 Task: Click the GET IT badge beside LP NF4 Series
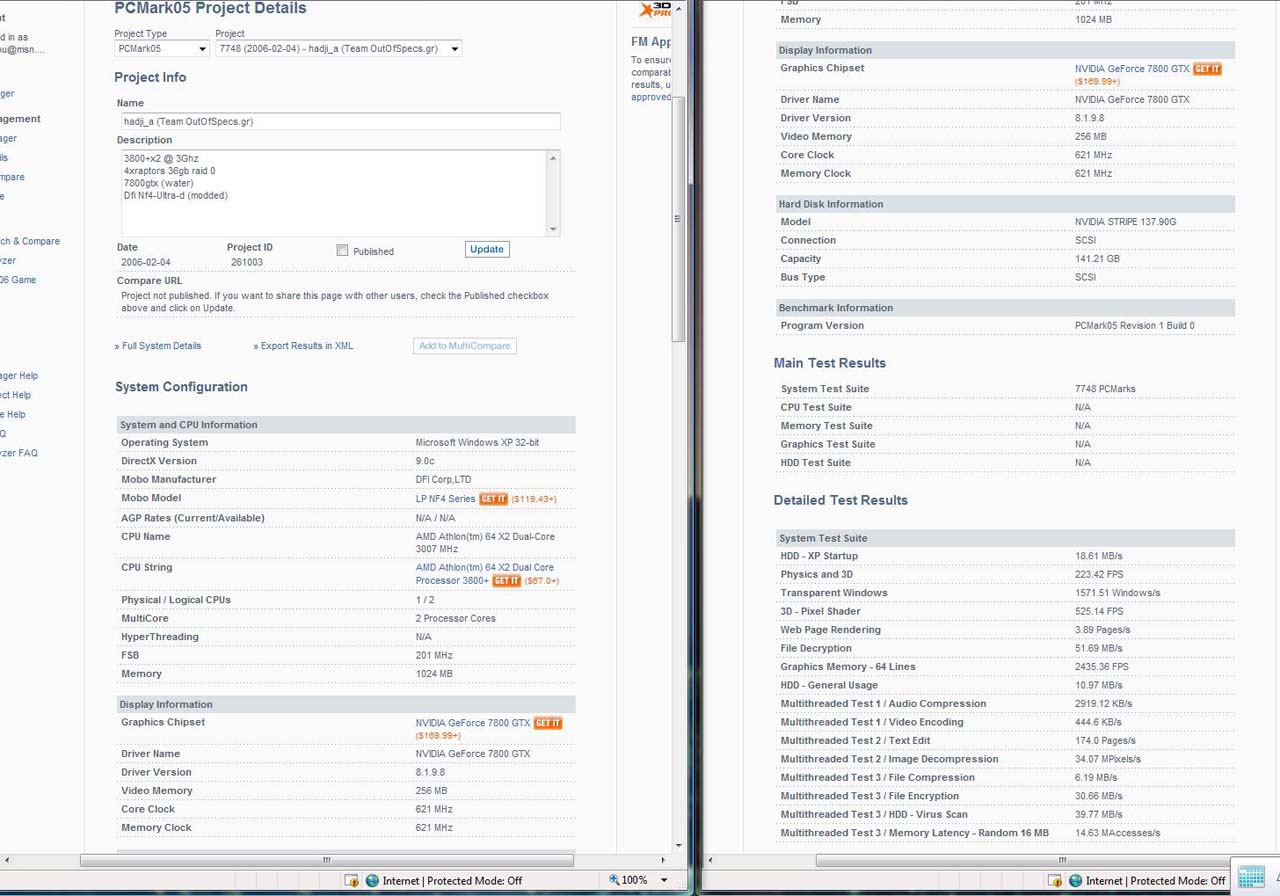[494, 499]
